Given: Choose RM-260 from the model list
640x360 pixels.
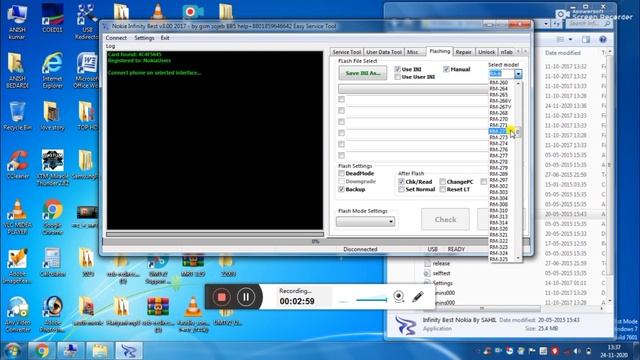Looking at the screenshot, I should (499, 82).
